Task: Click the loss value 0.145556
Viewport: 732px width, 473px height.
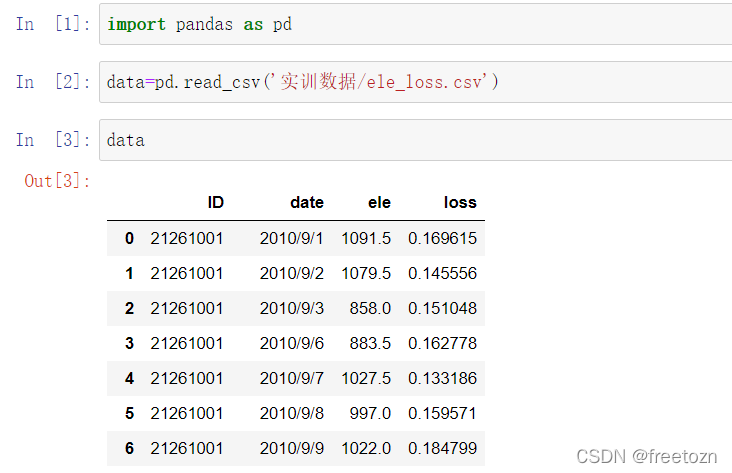Action: point(443,273)
